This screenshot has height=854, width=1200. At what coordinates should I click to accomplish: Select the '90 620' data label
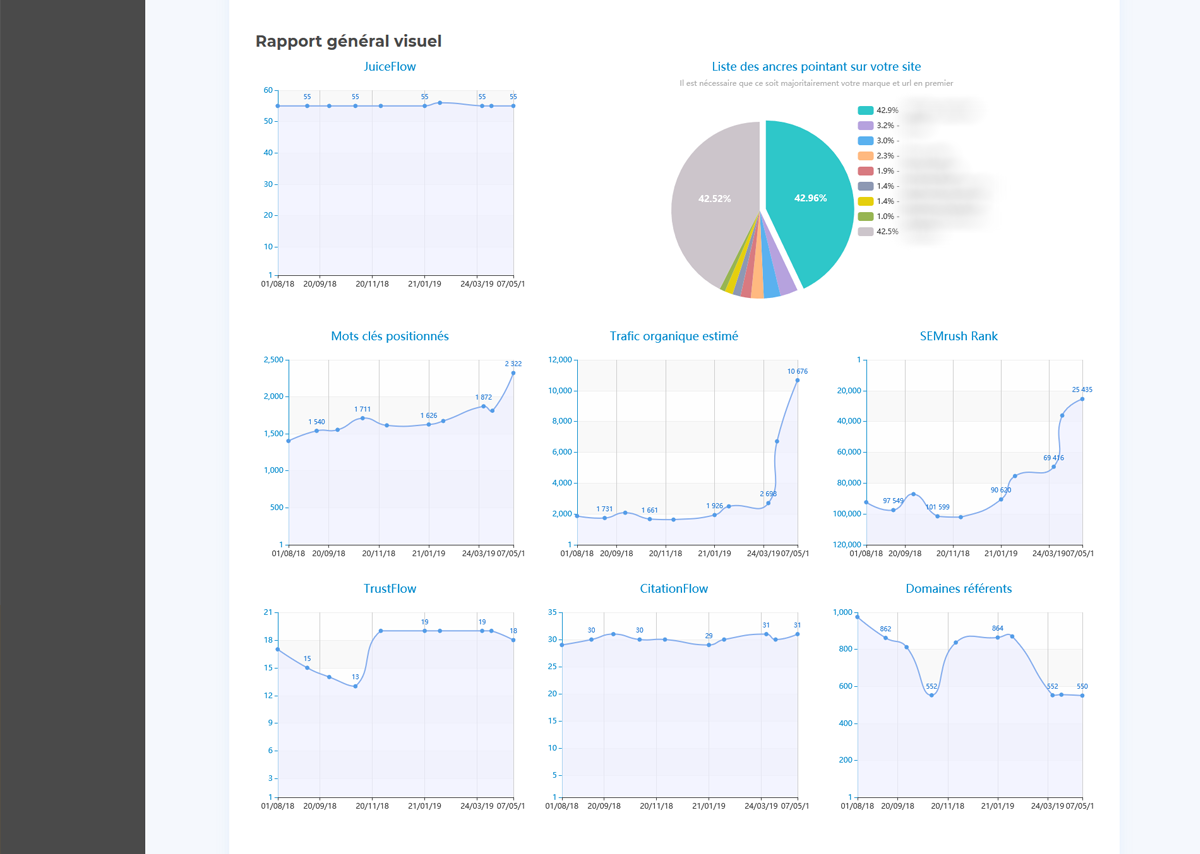tap(1001, 490)
